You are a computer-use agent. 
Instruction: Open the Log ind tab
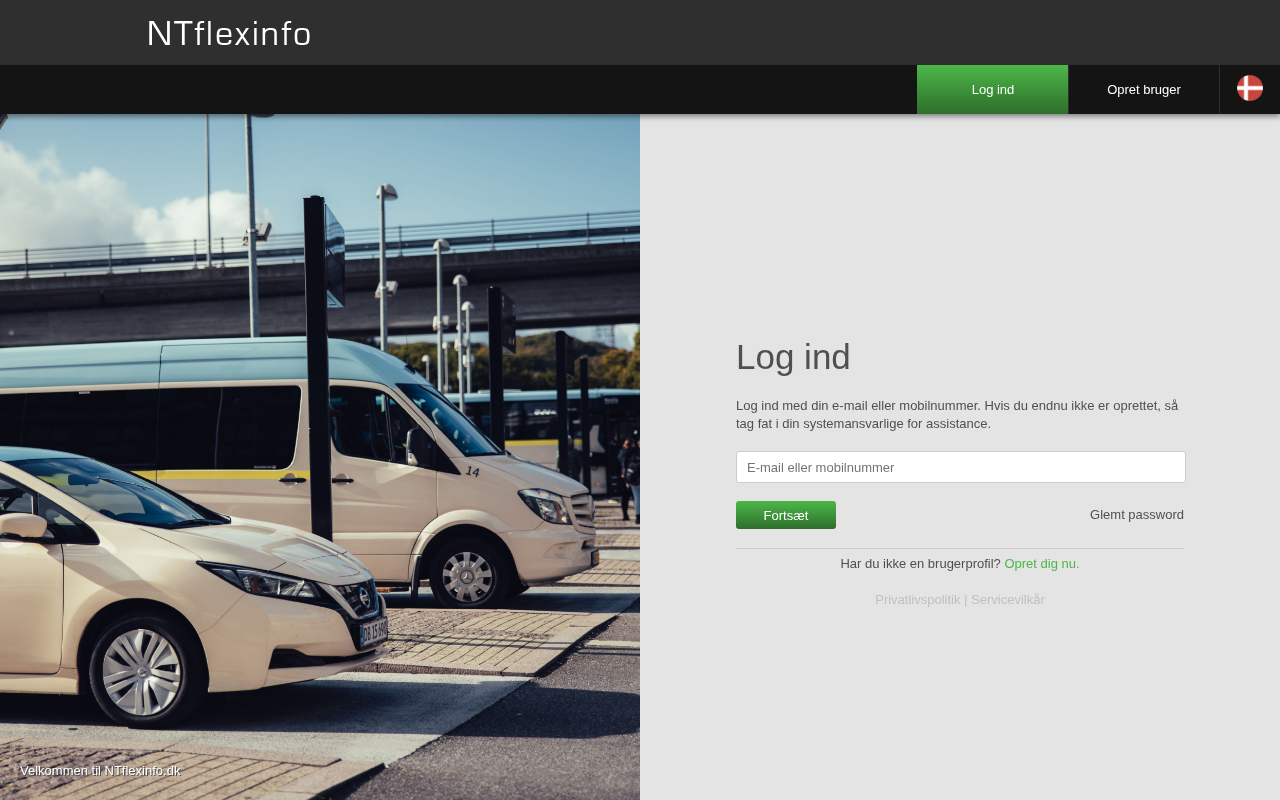pos(993,90)
